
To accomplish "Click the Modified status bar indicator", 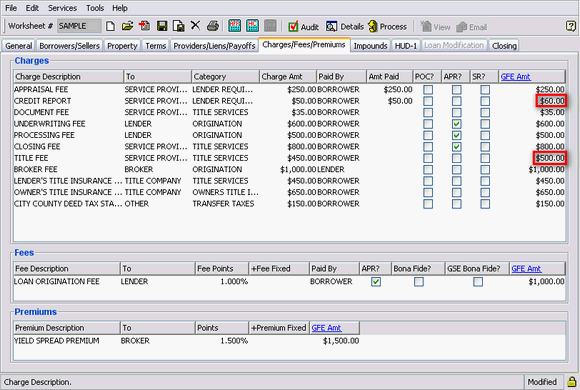I will tap(542, 382).
